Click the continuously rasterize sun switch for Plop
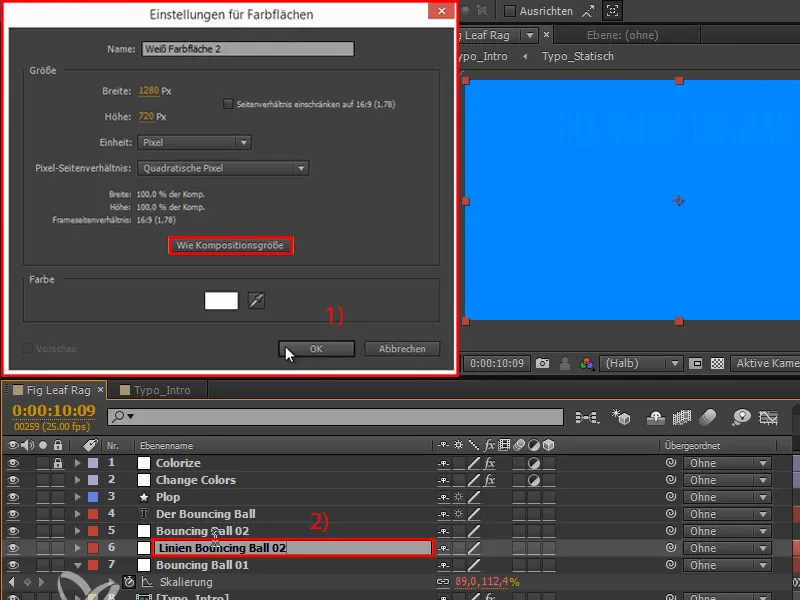 (459, 497)
